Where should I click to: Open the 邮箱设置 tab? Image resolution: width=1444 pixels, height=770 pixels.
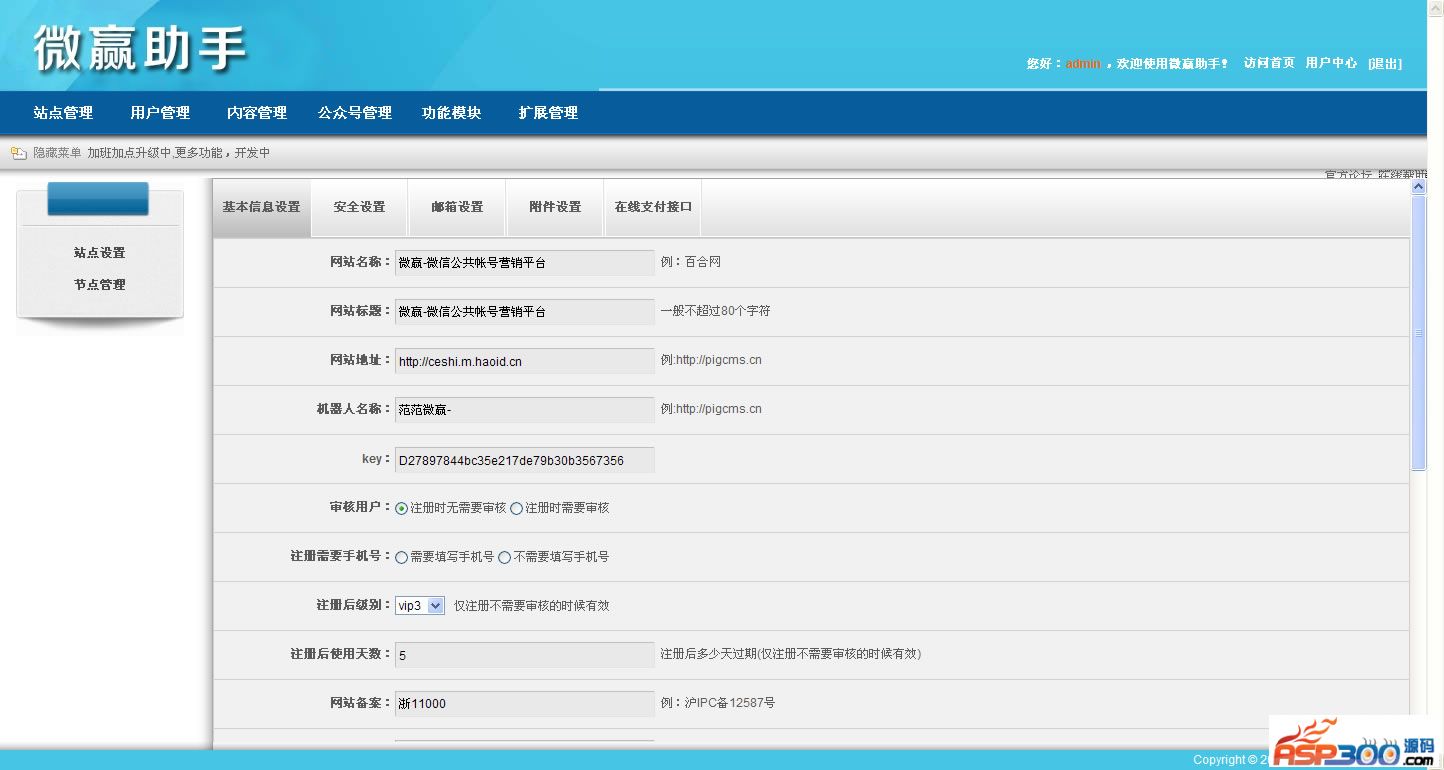pyautogui.click(x=457, y=207)
